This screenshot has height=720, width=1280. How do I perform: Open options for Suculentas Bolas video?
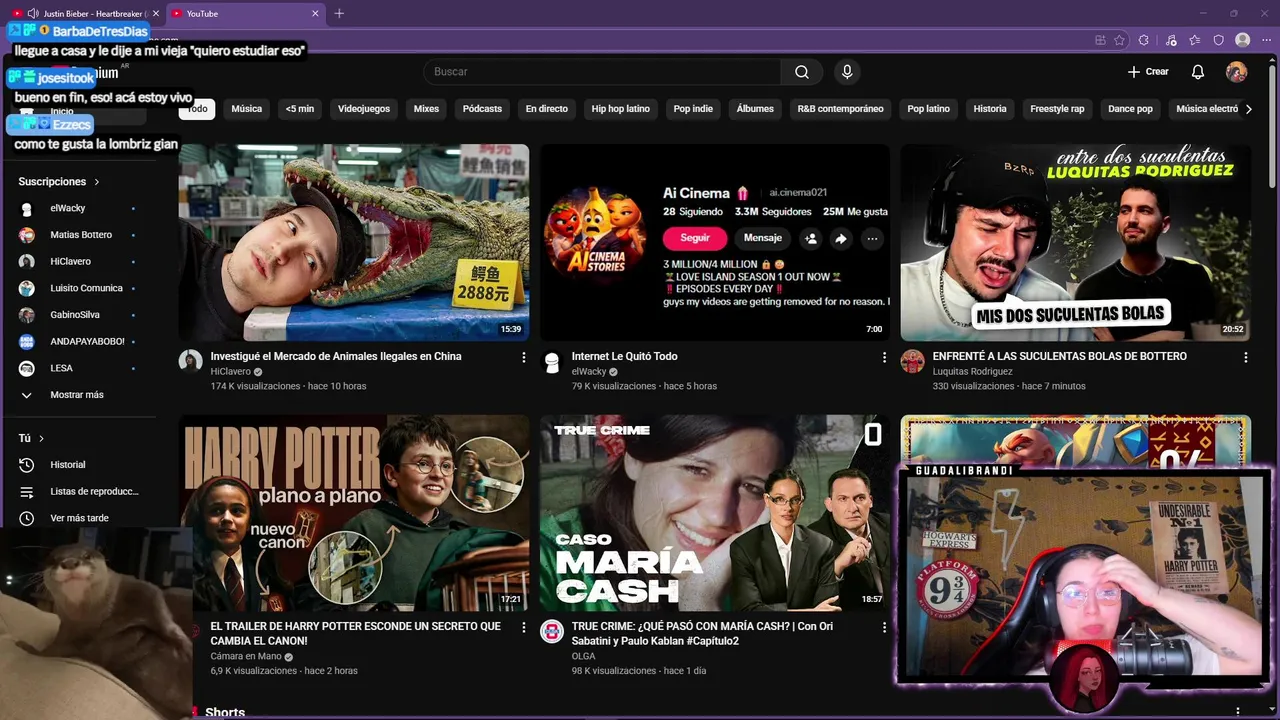click(x=1245, y=357)
